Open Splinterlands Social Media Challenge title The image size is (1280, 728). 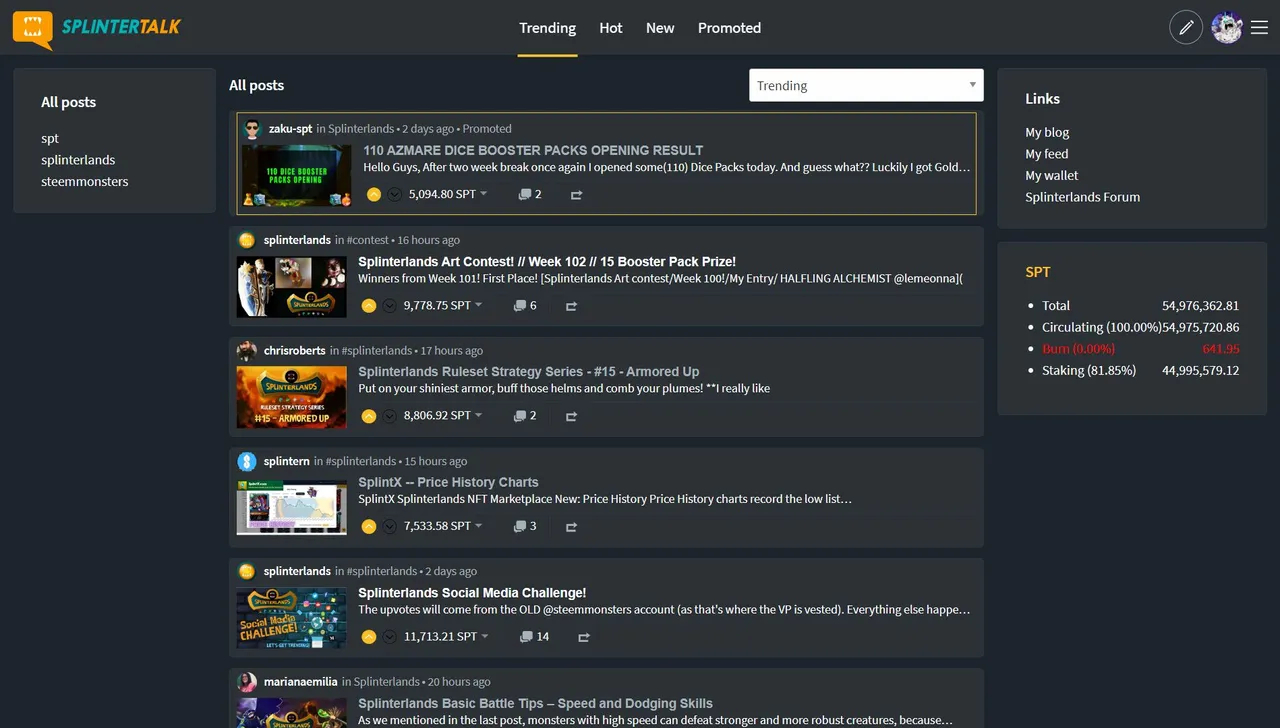(472, 593)
